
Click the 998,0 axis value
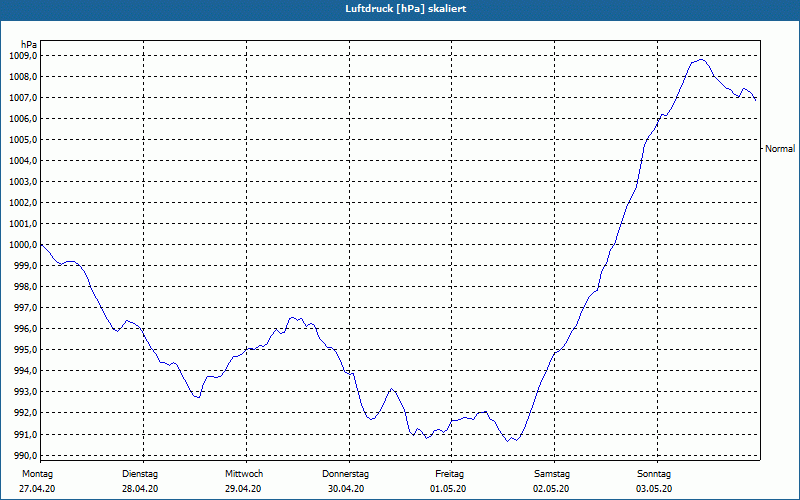25,287
